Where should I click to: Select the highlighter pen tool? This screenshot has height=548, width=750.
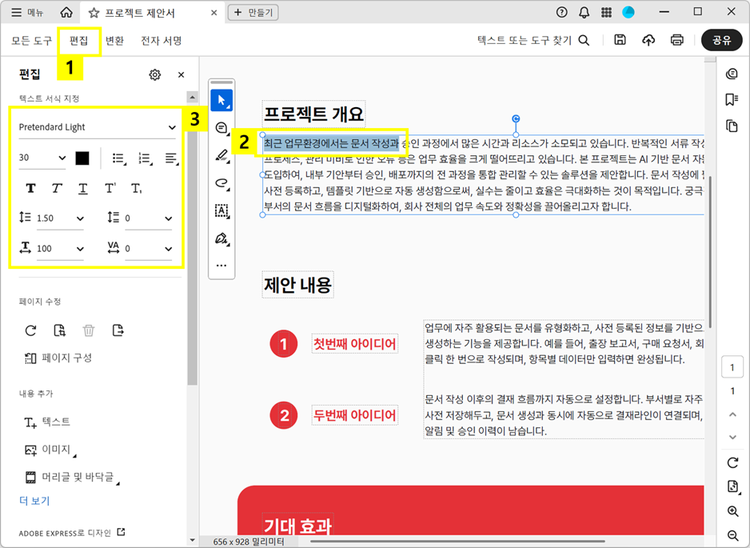pos(221,155)
